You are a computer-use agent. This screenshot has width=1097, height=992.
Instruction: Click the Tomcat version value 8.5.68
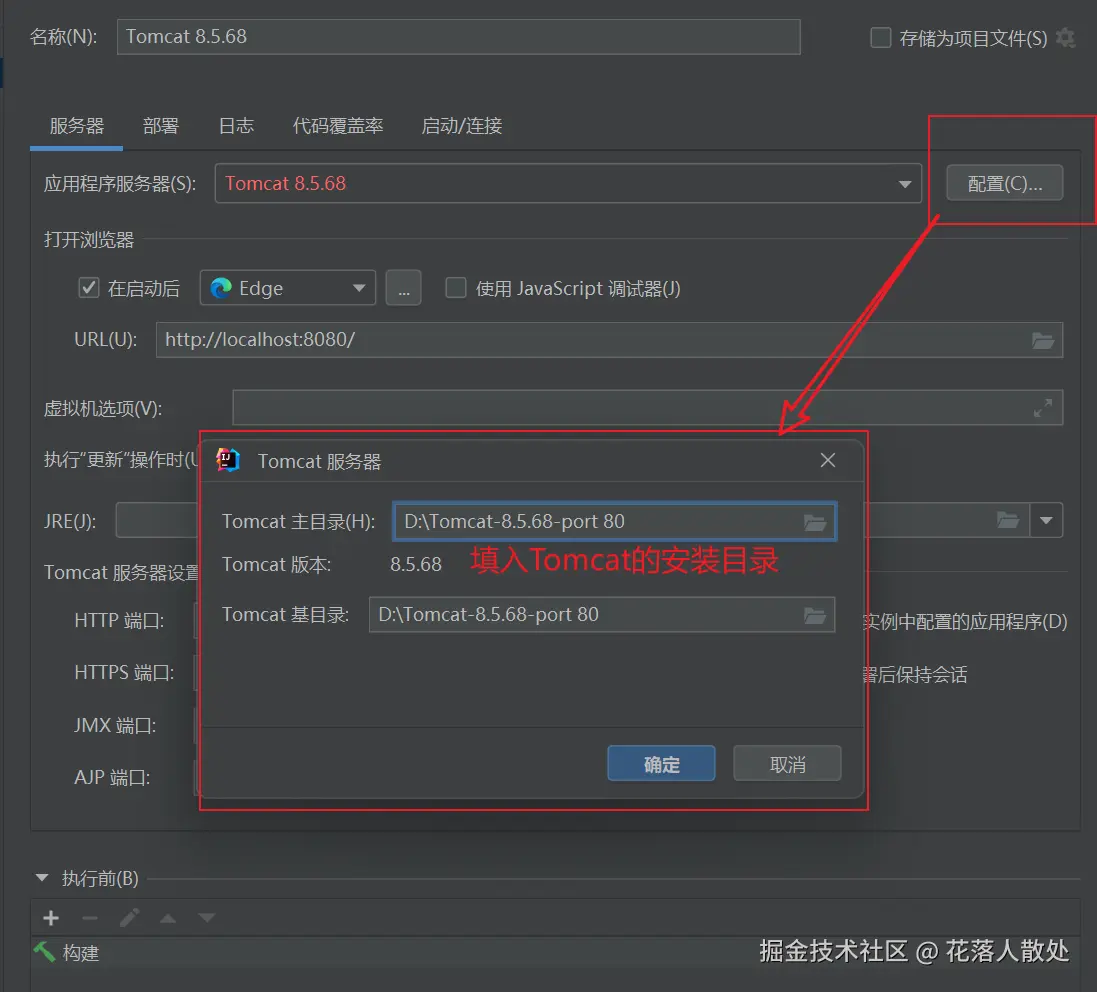coord(416,564)
